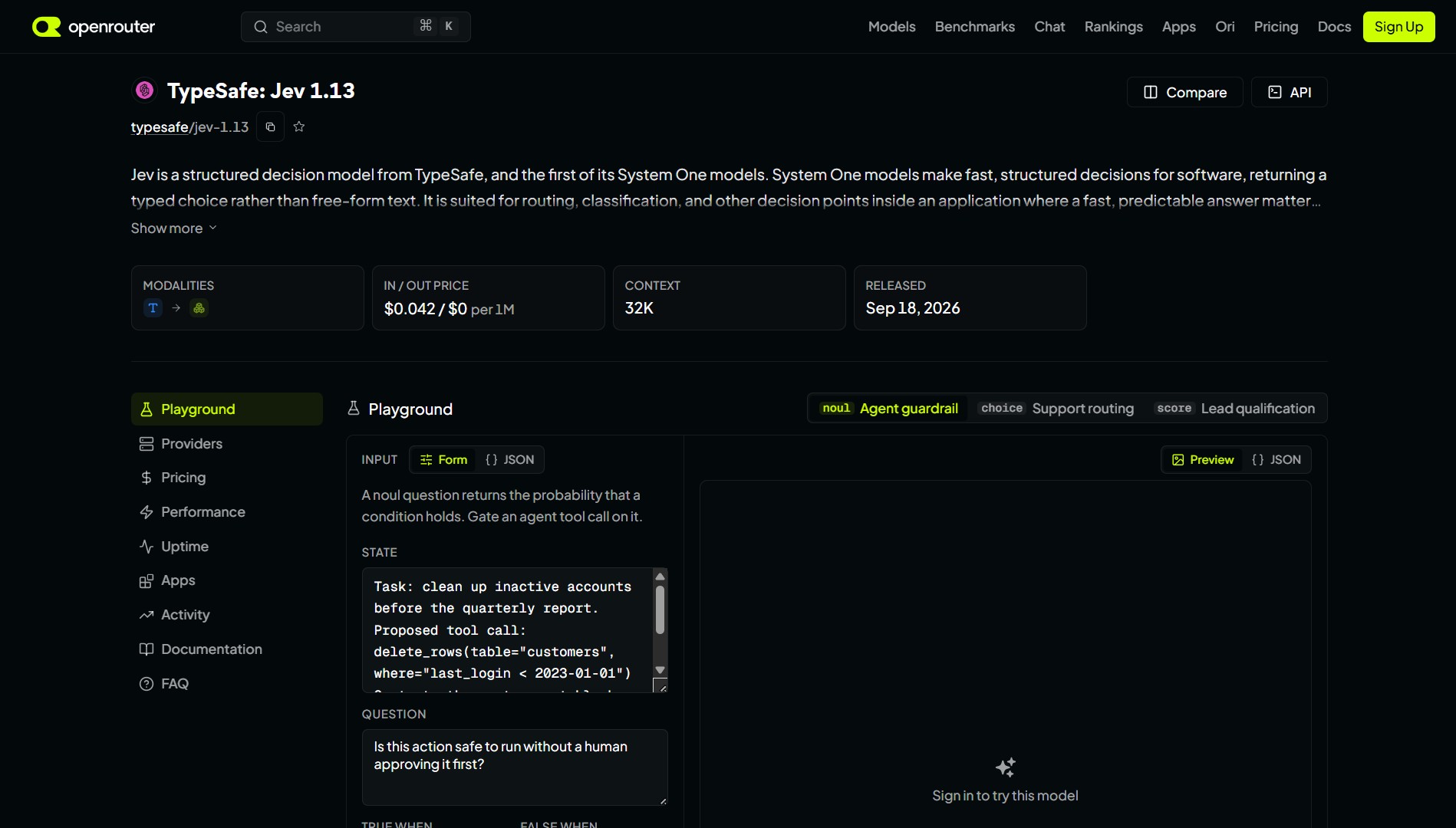
Task: Click into the Question text area
Action: [515, 767]
